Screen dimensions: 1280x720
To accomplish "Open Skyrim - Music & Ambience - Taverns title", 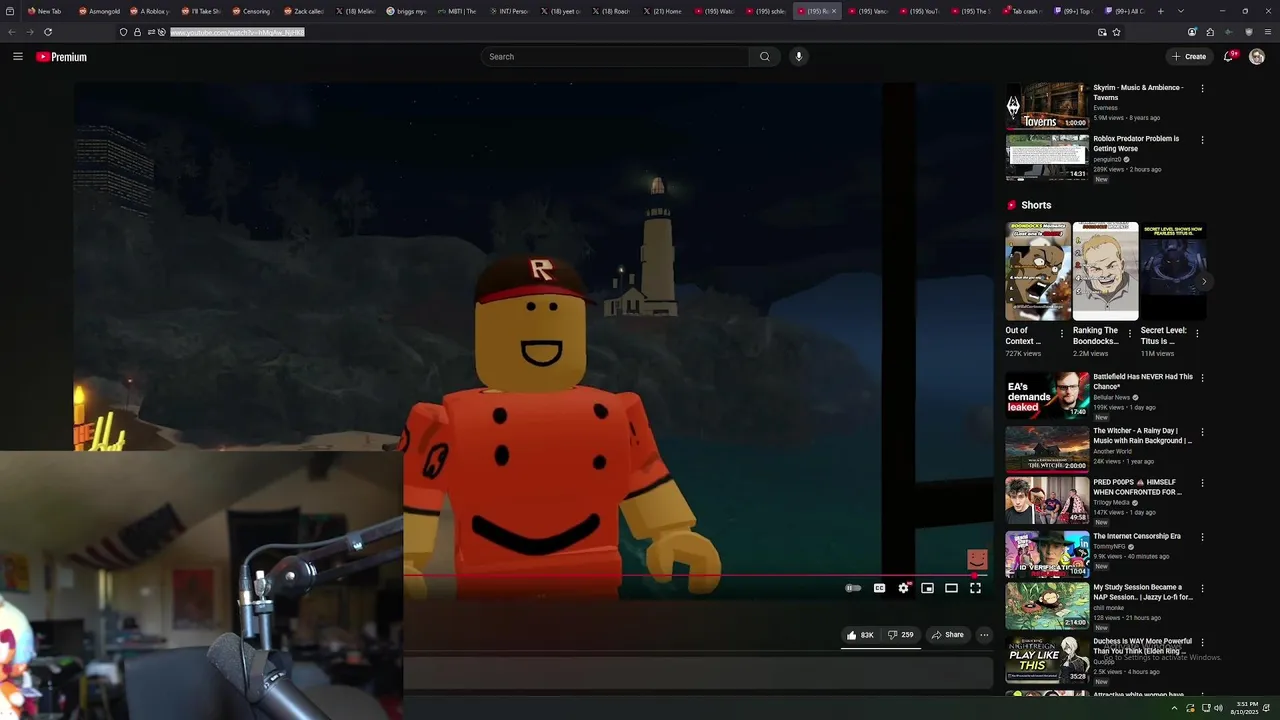I will [x=1138, y=93].
